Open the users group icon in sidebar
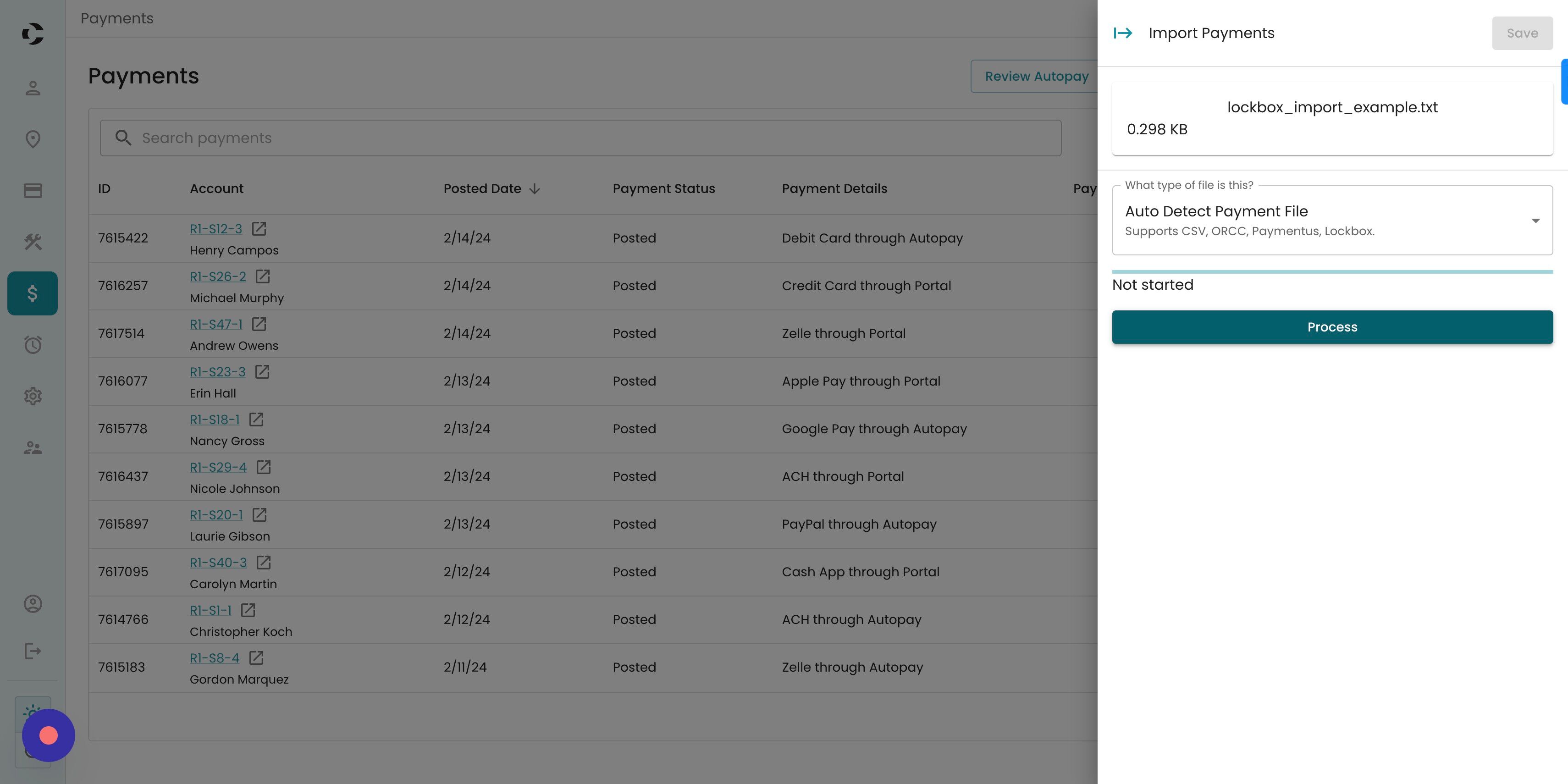Screen dimensions: 1568x784 pos(33,448)
